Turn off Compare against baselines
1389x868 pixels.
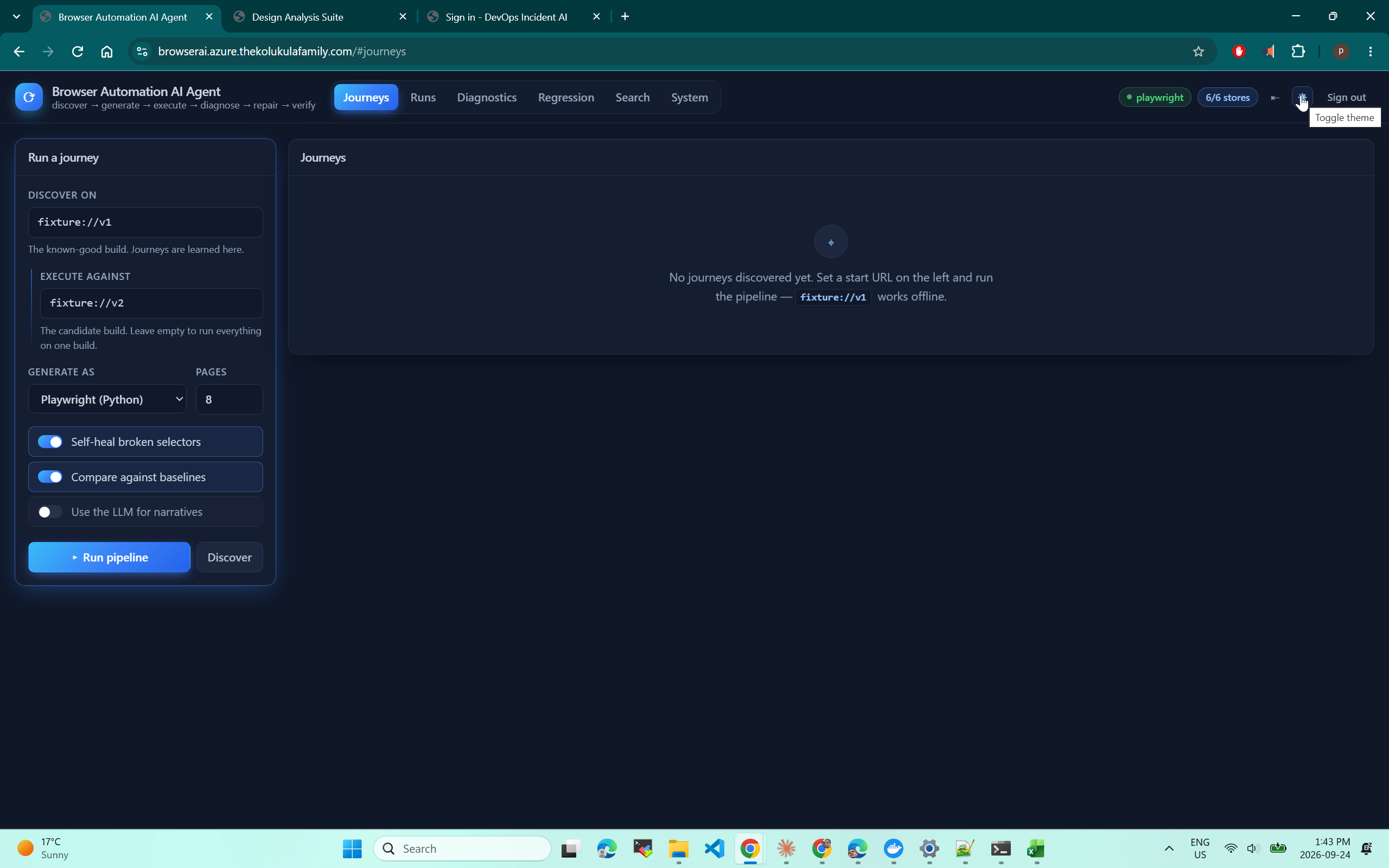pos(50,477)
